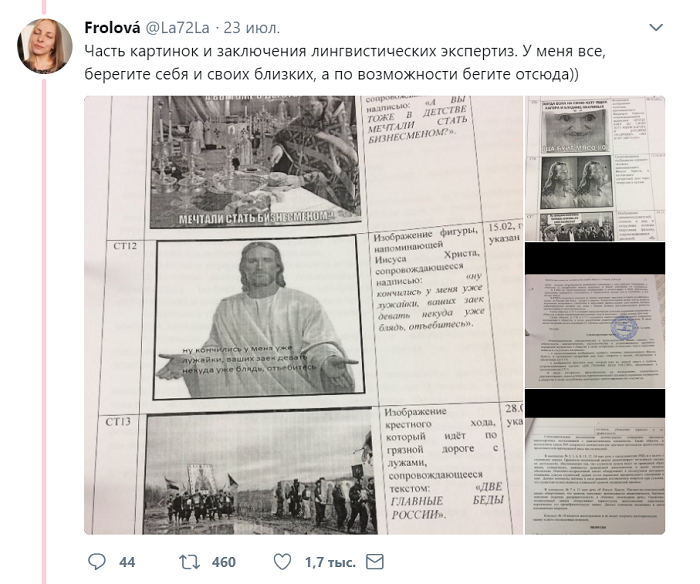
Task: Open the top-right attached photo with the smiling face
Action: coord(595,168)
